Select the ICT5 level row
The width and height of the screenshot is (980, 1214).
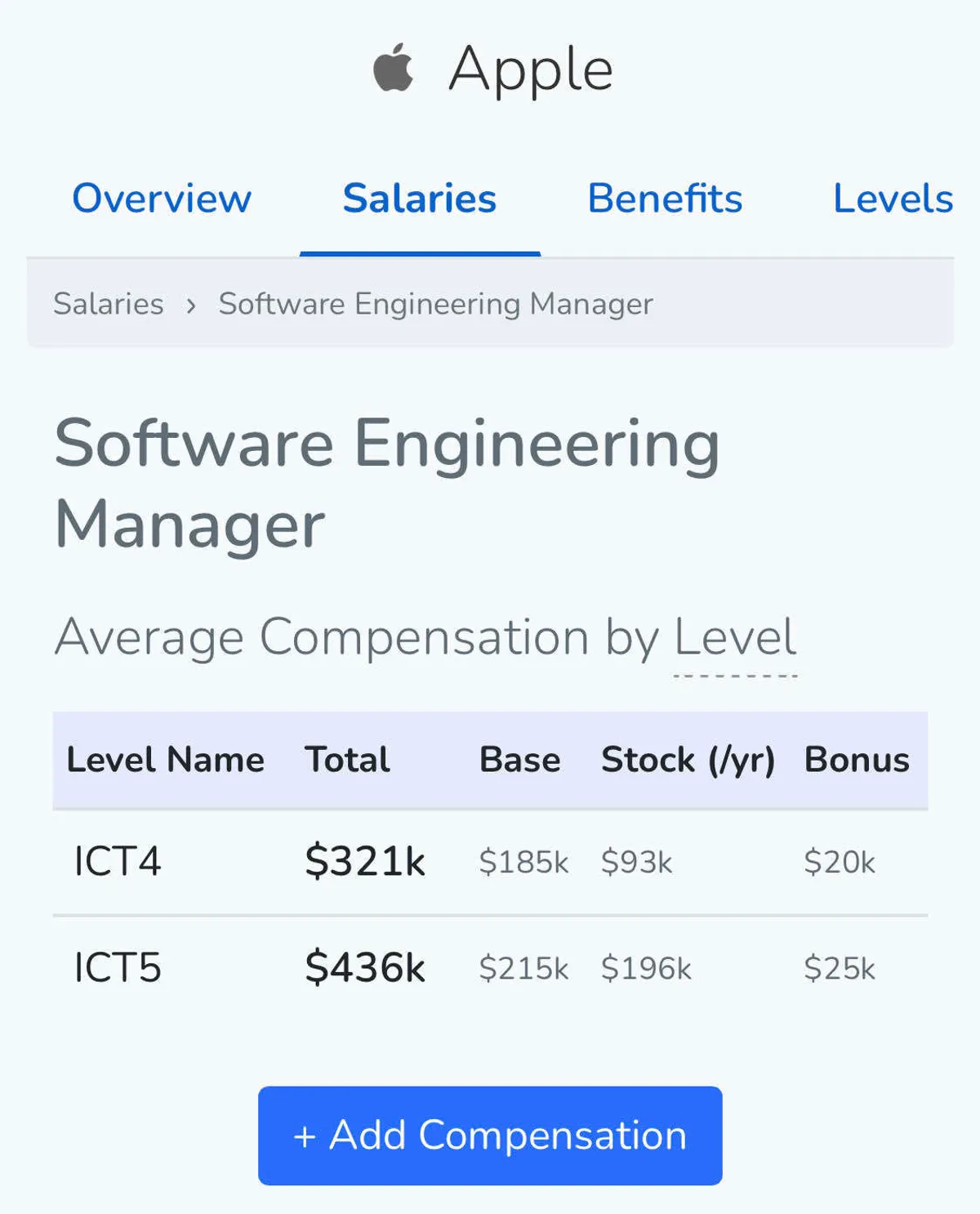(x=118, y=968)
